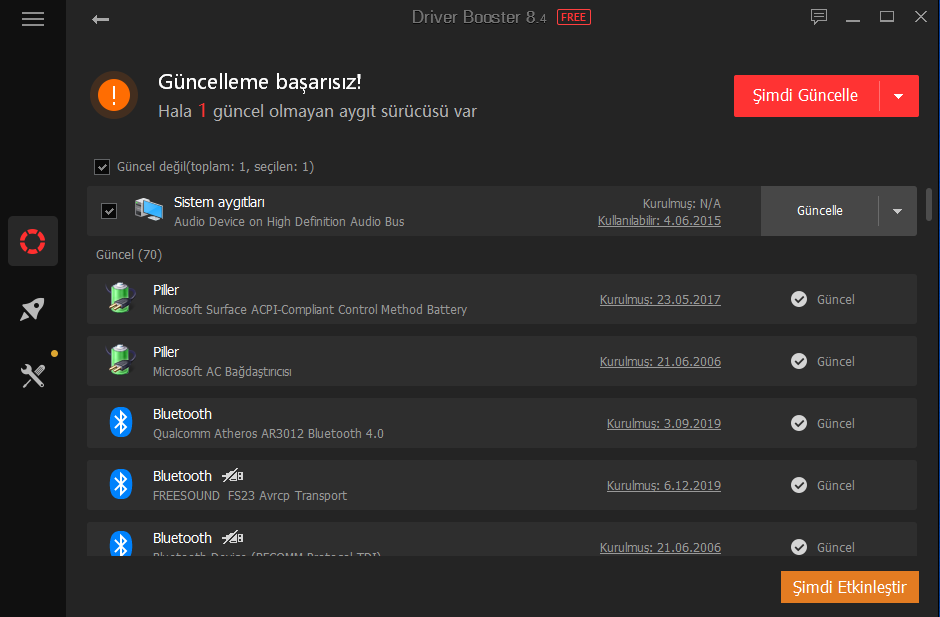Viewport: 940px width, 617px height.
Task: Open Kurulmuş: 21.06.2006 link for AC Bağdaştırıcısı
Action: pyautogui.click(x=660, y=362)
